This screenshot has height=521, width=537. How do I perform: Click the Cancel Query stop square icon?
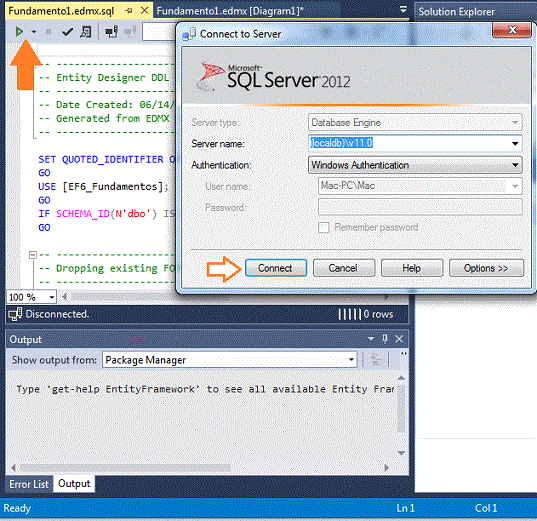pos(48,32)
